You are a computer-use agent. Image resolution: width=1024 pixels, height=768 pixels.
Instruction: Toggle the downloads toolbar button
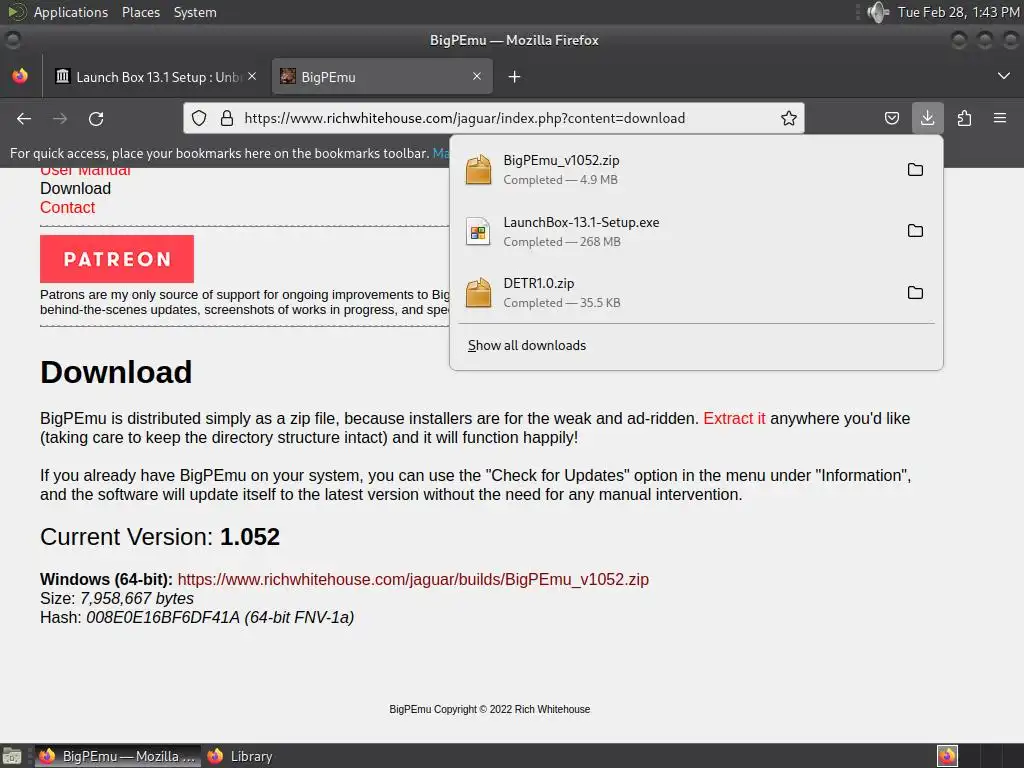927,118
